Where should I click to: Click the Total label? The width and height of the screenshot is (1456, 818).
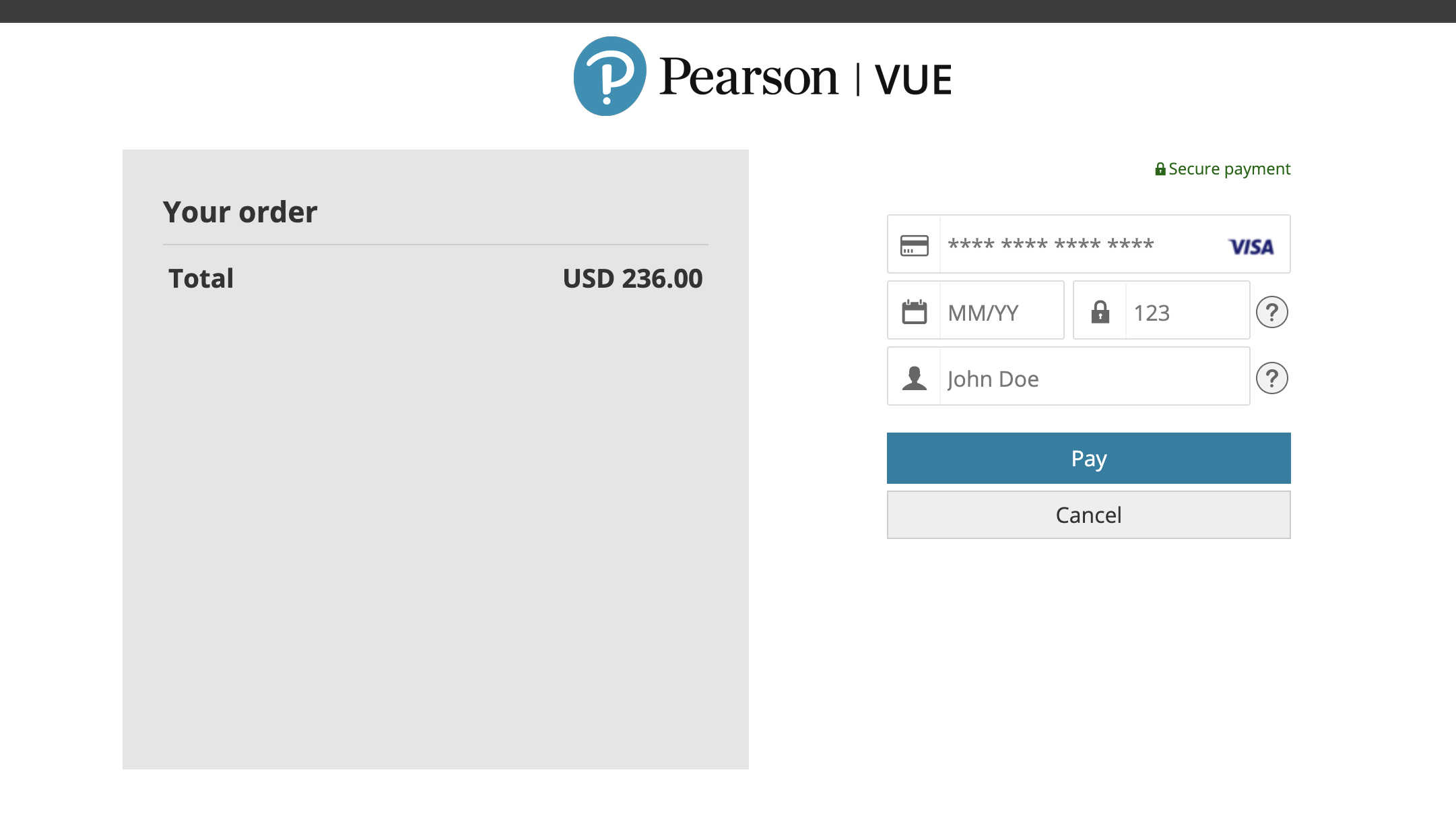[201, 278]
